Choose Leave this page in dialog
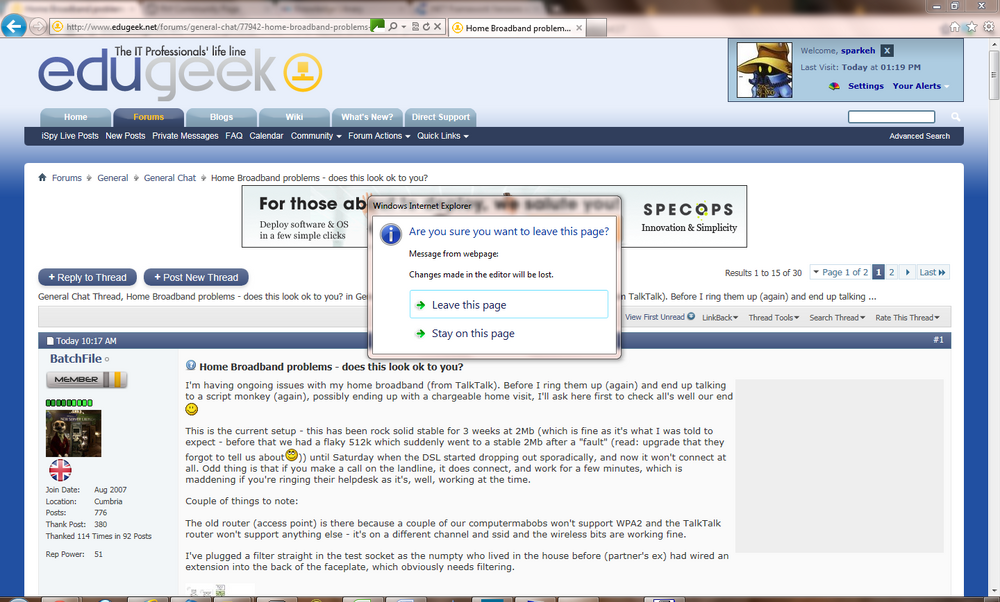This screenshot has width=1000, height=602. (508, 305)
